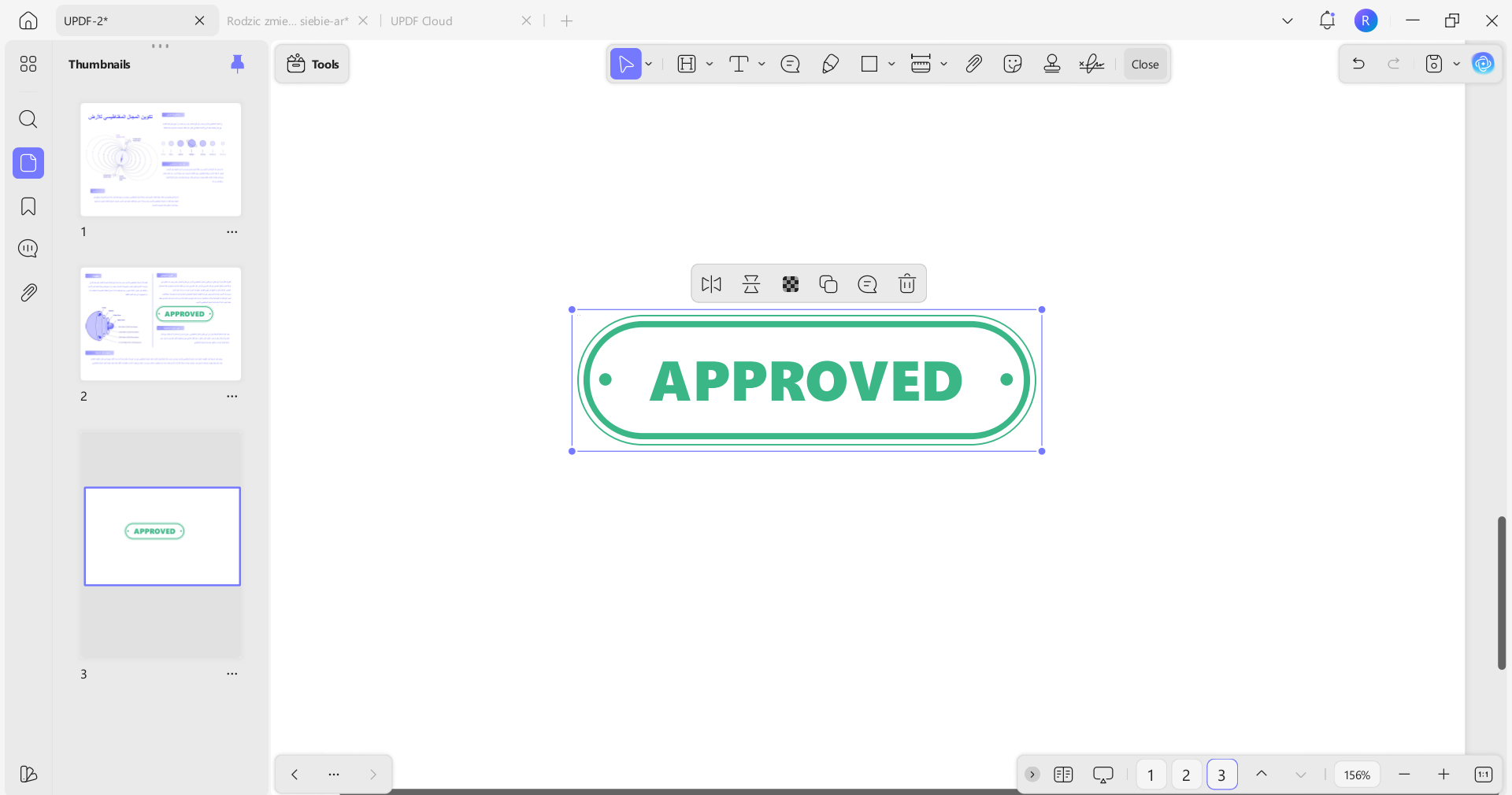The image size is (1512, 795).
Task: Select the highlight text tool
Action: [687, 64]
